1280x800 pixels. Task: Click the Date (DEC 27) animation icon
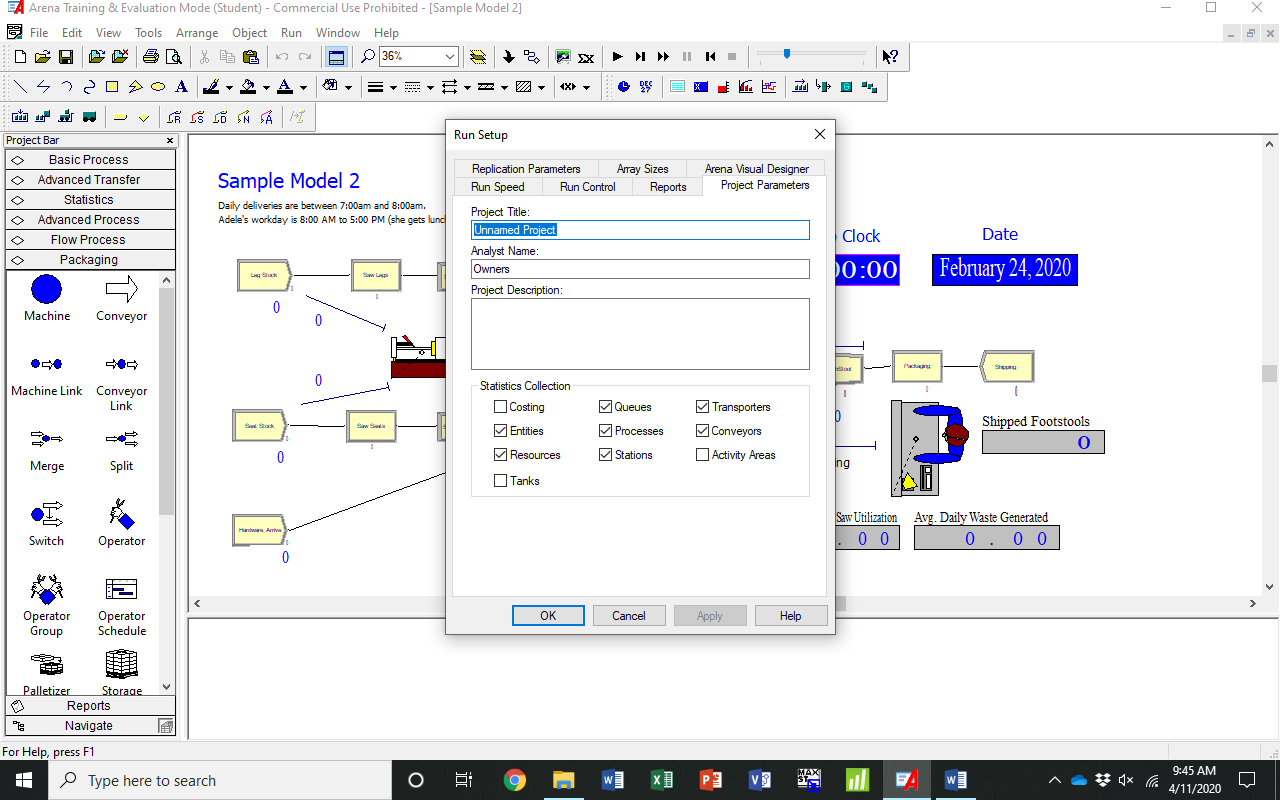click(x=646, y=87)
